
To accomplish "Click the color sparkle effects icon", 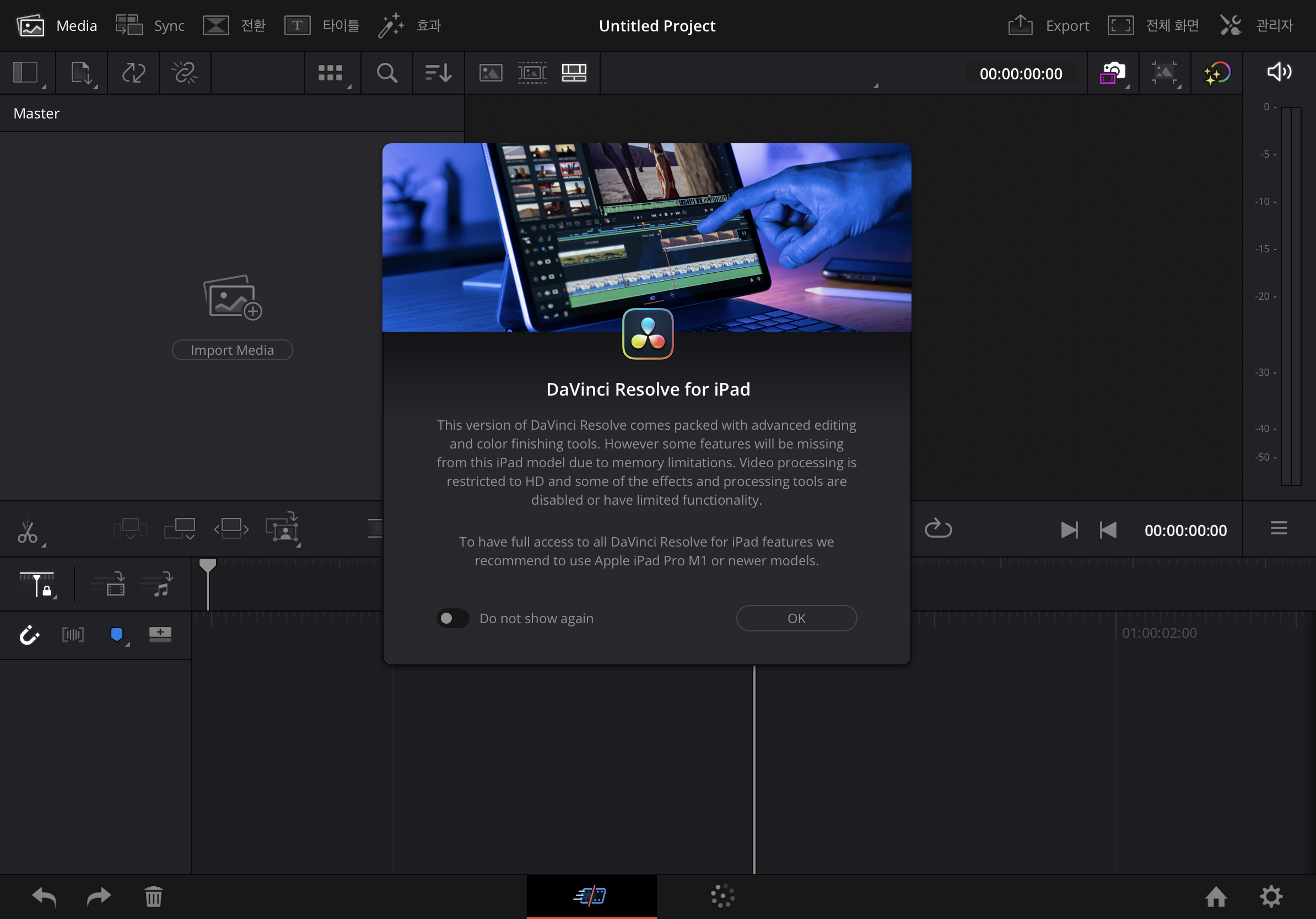I will (x=1216, y=73).
